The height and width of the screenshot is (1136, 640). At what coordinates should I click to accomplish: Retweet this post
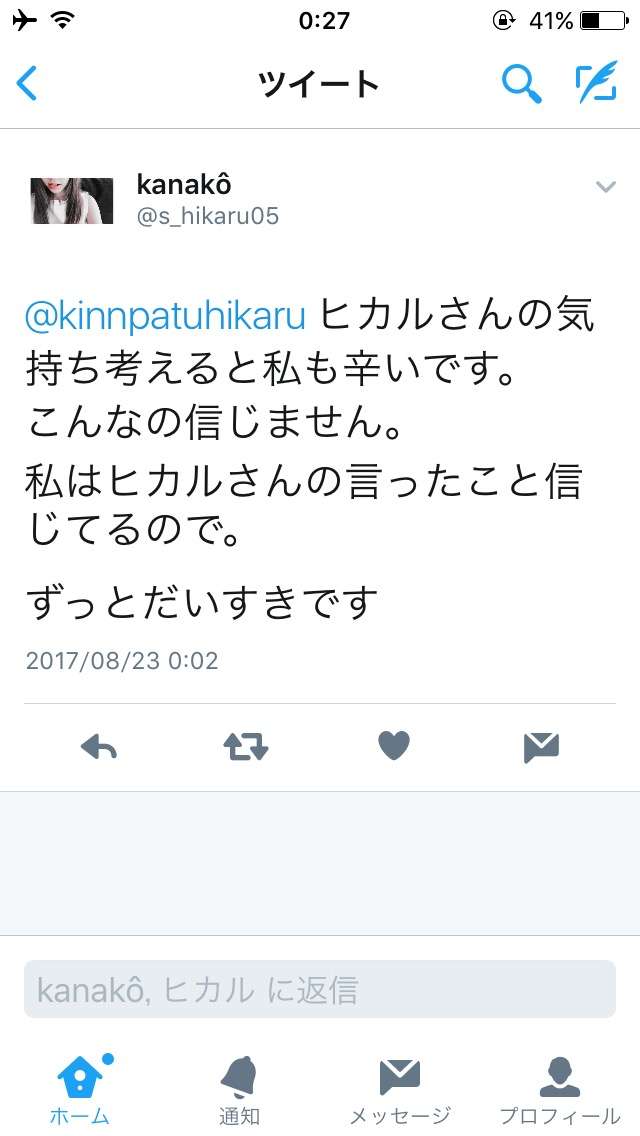[246, 747]
